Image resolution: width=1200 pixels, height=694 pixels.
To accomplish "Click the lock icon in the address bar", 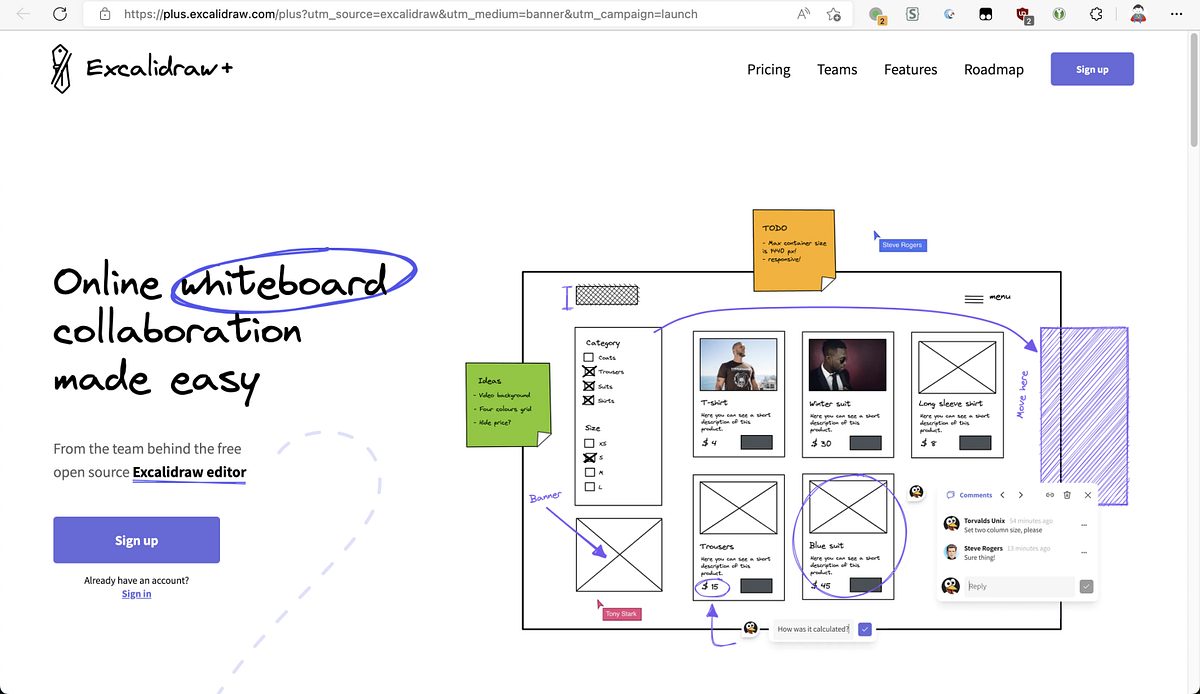I will click(x=105, y=14).
